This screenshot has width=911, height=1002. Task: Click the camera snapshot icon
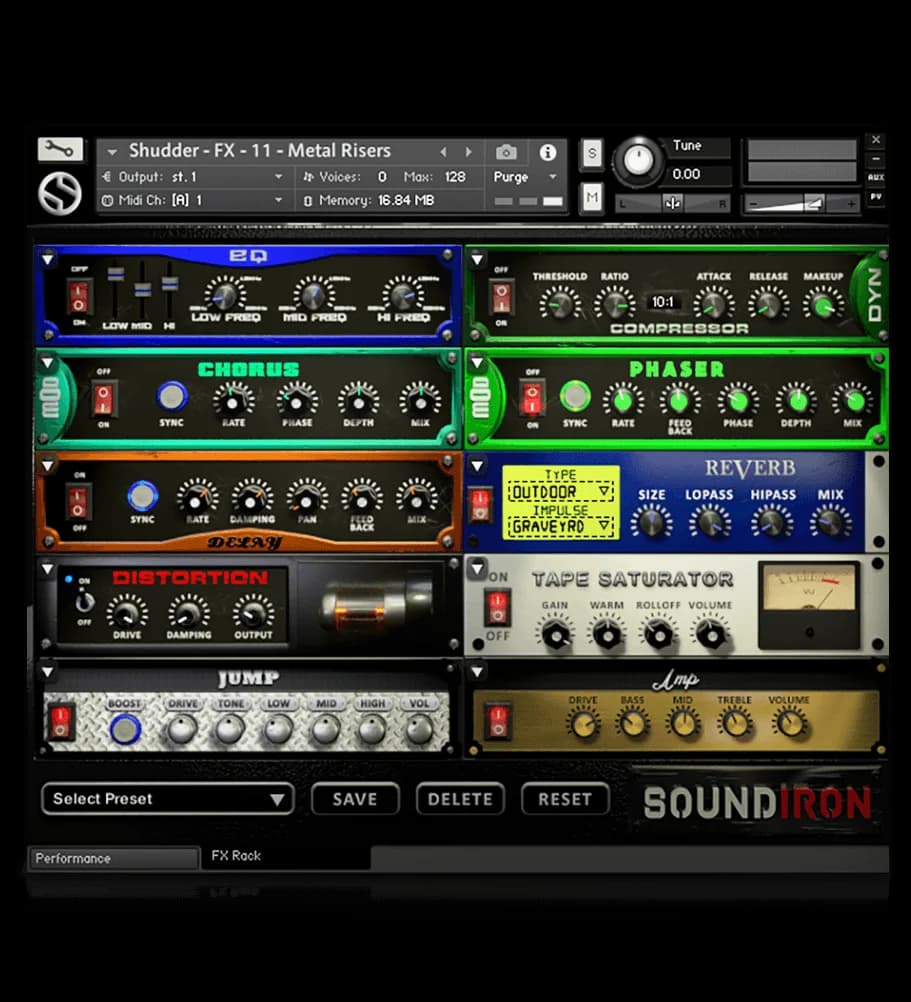tap(507, 152)
